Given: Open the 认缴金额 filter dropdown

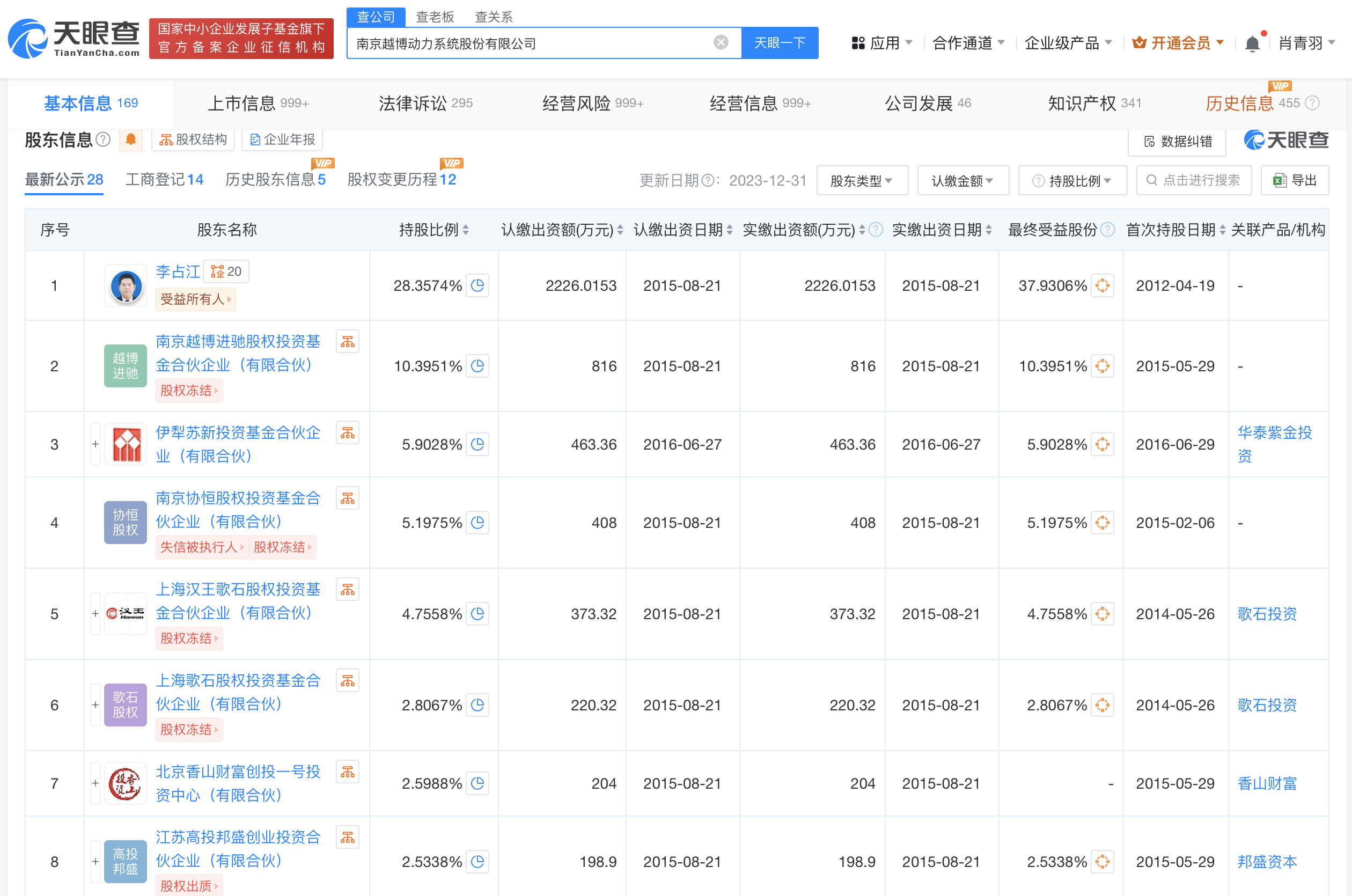Looking at the screenshot, I should pos(962,181).
